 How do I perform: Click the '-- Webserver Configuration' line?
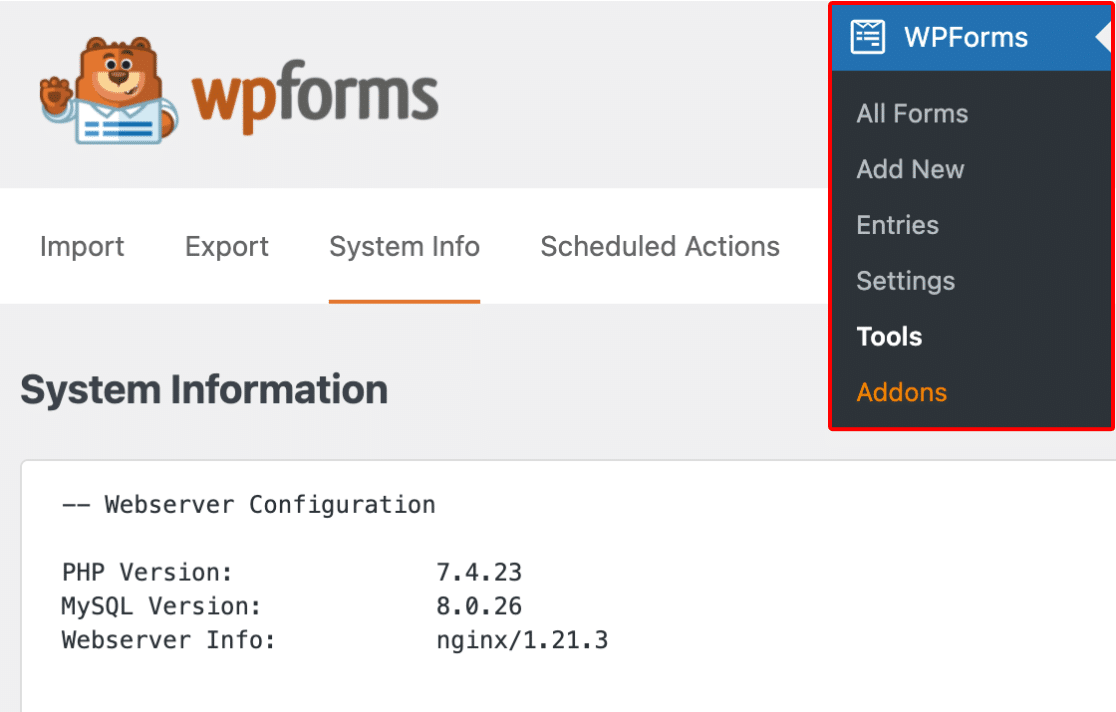click(248, 505)
